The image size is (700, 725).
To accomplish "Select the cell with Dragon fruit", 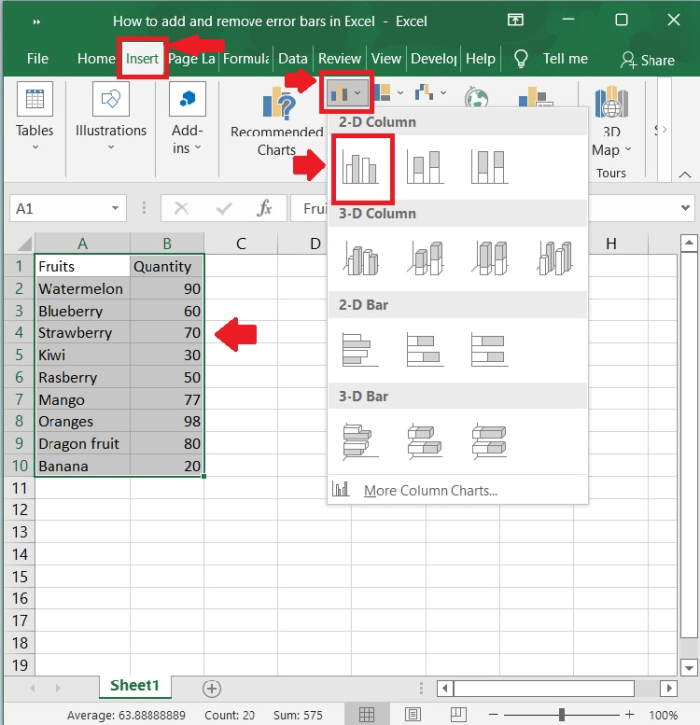I will (x=82, y=444).
